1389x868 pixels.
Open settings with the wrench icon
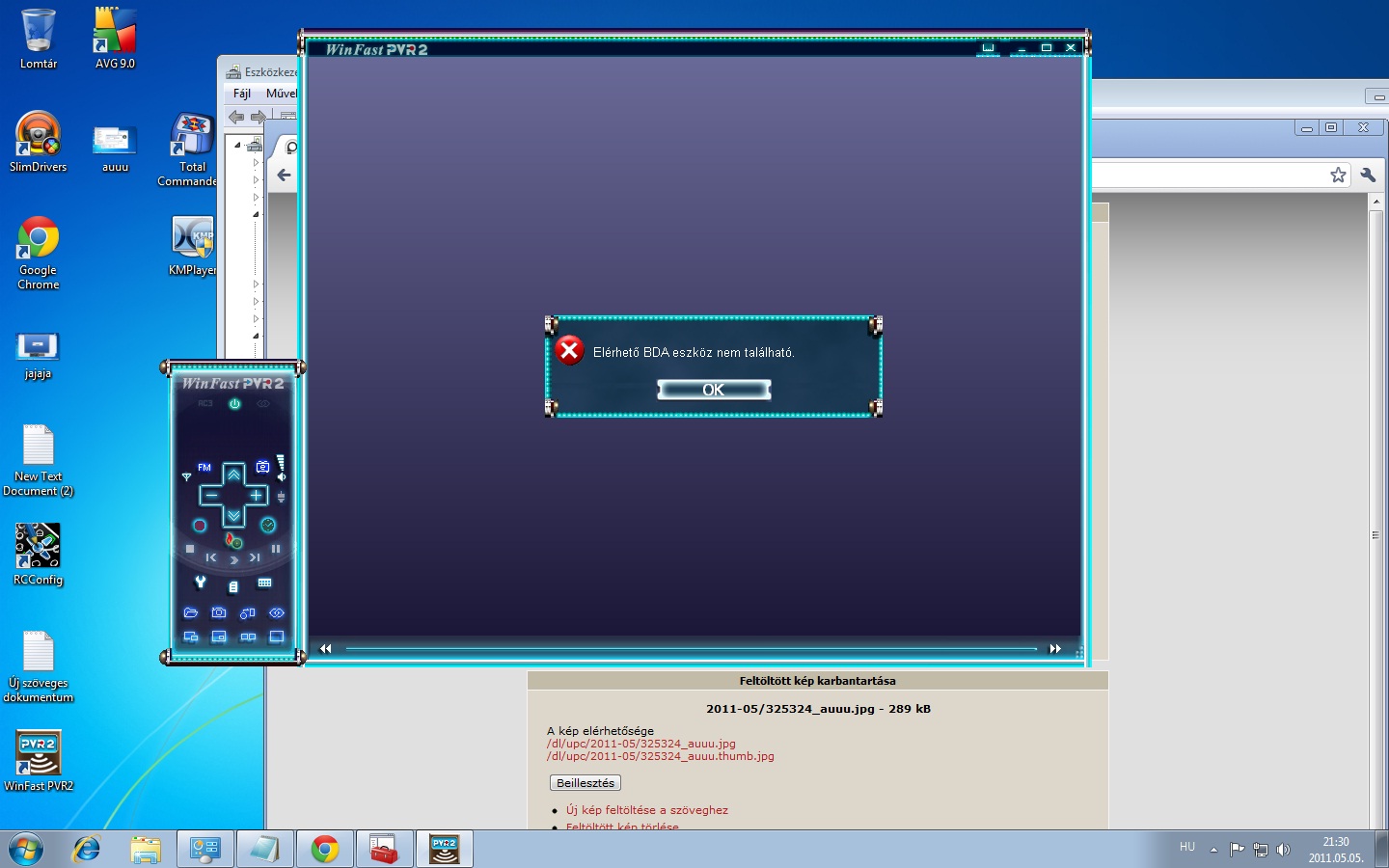(201, 582)
